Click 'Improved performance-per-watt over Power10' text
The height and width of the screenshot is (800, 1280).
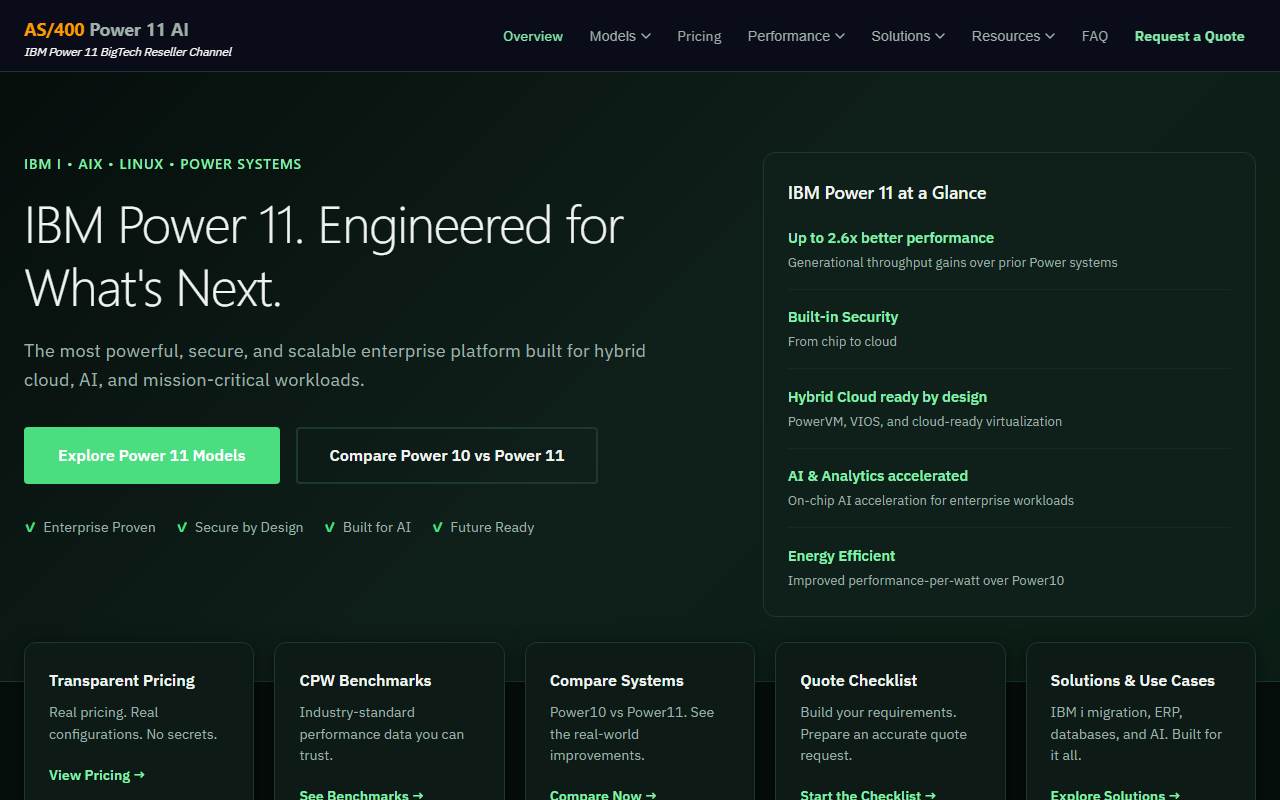pyautogui.click(x=926, y=580)
